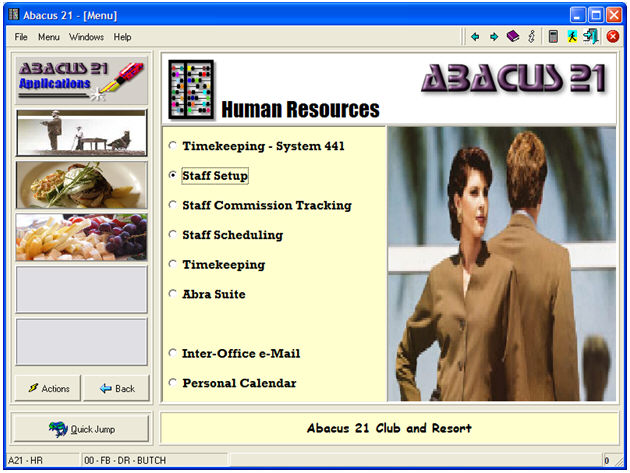Screen dimensions: 630x473
Task: Open the calculator toolbar icon
Action: click(553, 37)
